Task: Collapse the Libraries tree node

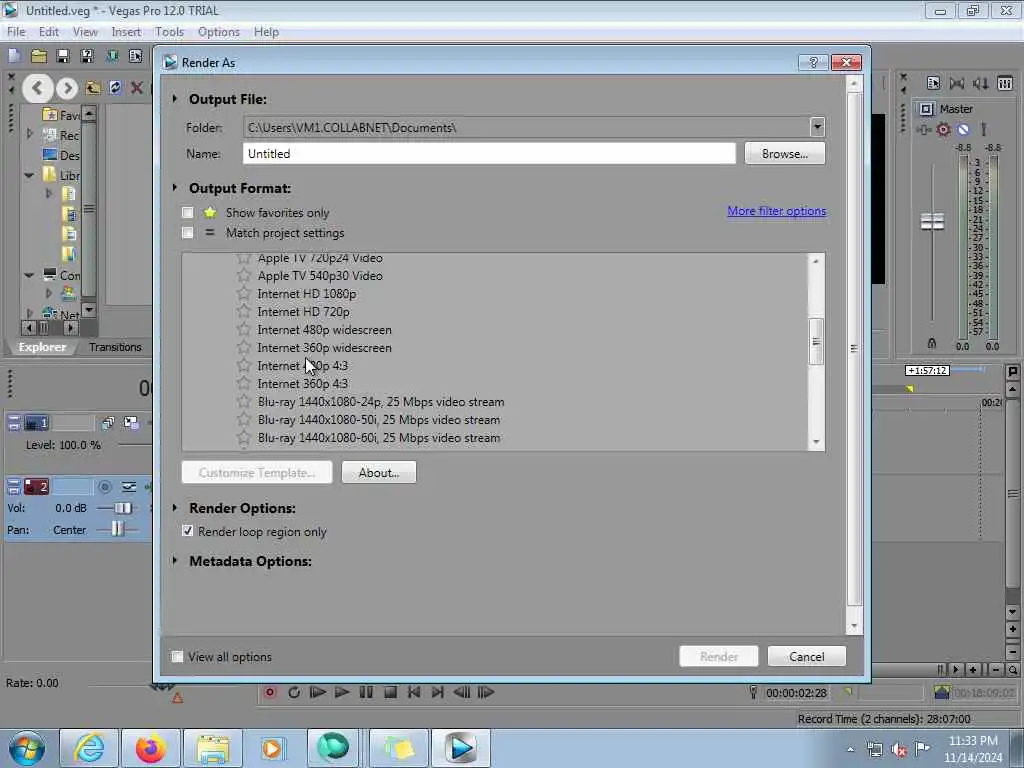Action: (x=29, y=175)
